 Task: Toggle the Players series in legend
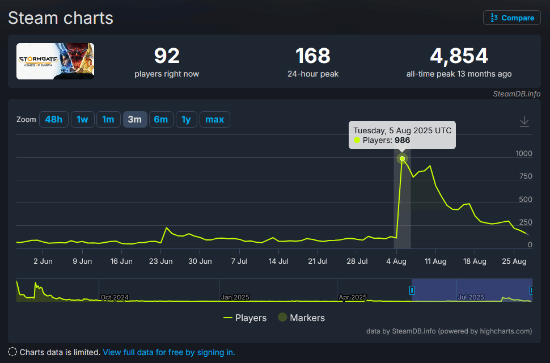tap(245, 318)
